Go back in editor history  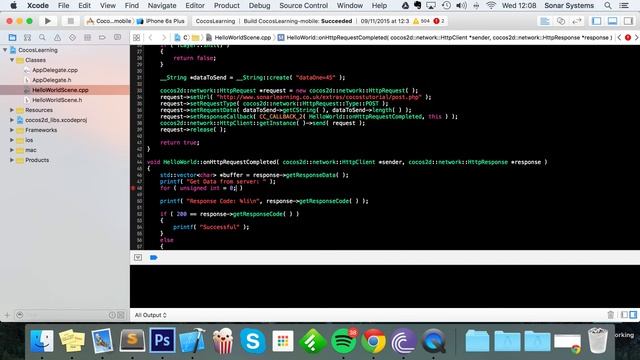(x=150, y=38)
